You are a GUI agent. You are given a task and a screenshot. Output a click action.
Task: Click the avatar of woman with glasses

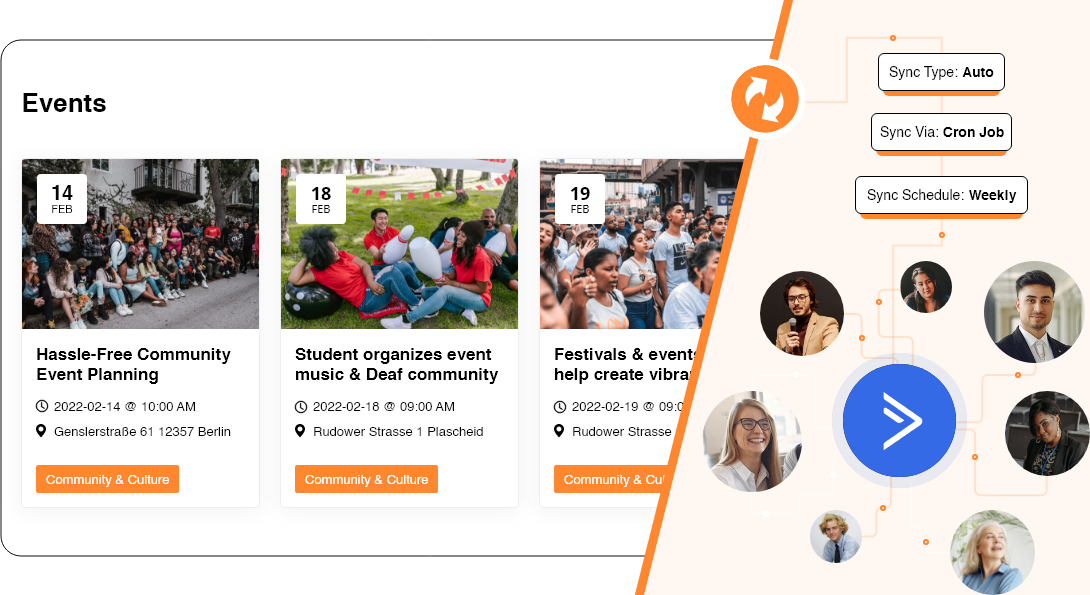click(752, 441)
